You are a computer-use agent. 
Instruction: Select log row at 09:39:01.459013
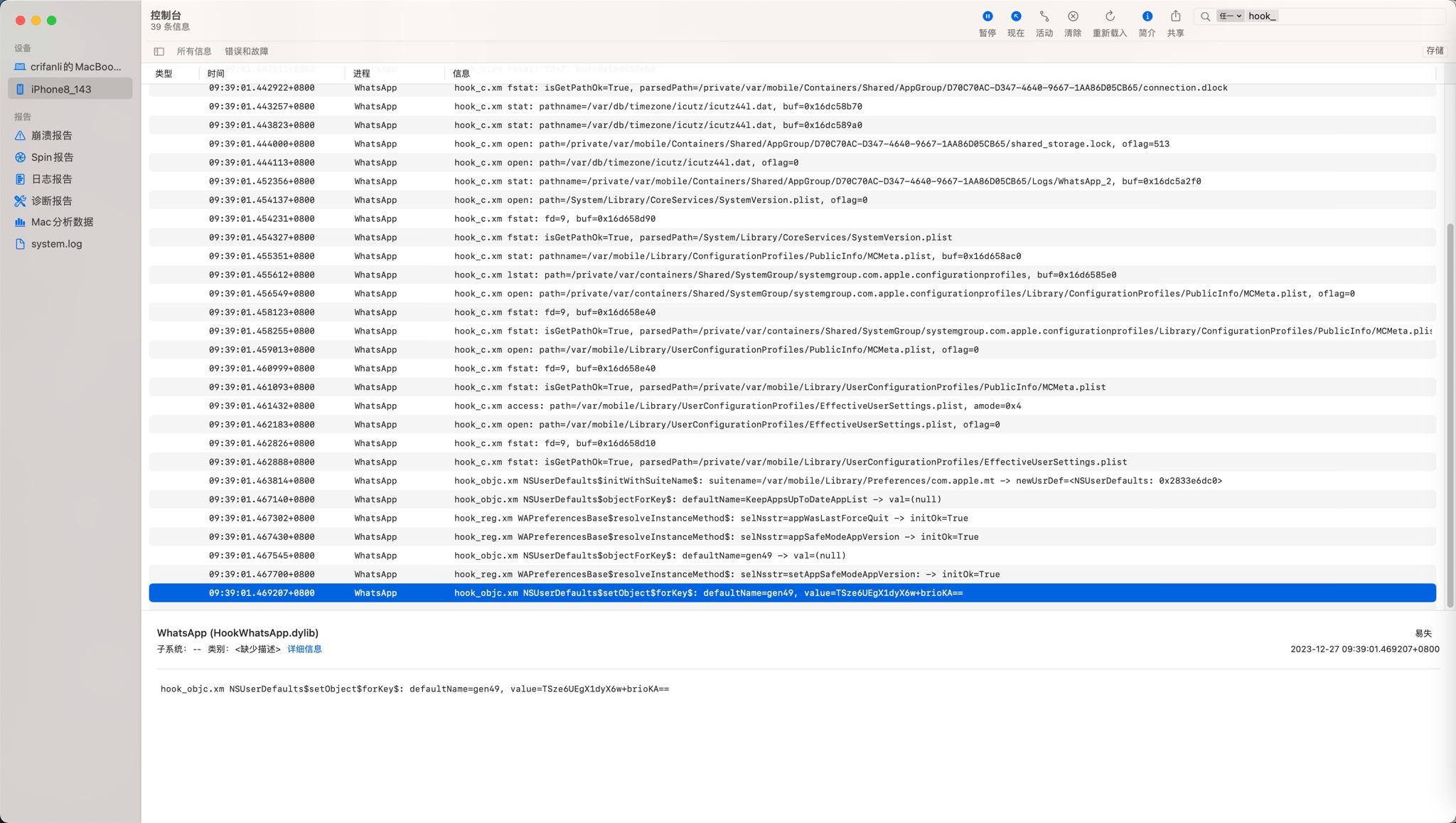[x=792, y=350]
